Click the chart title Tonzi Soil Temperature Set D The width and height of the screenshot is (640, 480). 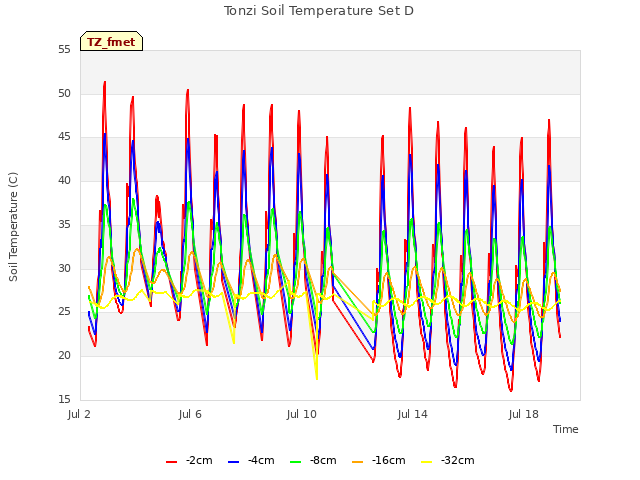319,11
